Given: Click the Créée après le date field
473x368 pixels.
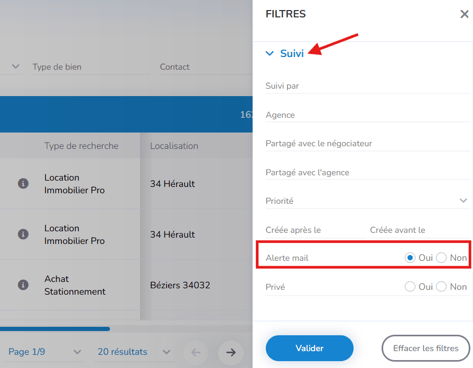Looking at the screenshot, I should [313, 230].
